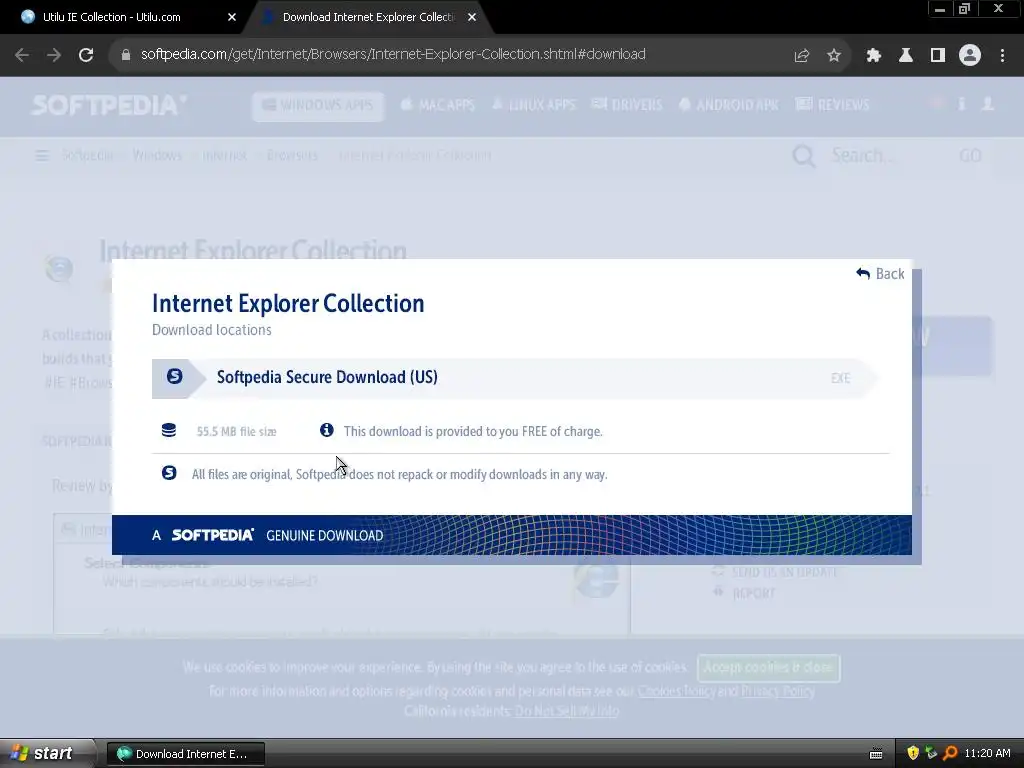Click the info icon beside FREE notice
The width and height of the screenshot is (1024, 768).
pos(327,430)
